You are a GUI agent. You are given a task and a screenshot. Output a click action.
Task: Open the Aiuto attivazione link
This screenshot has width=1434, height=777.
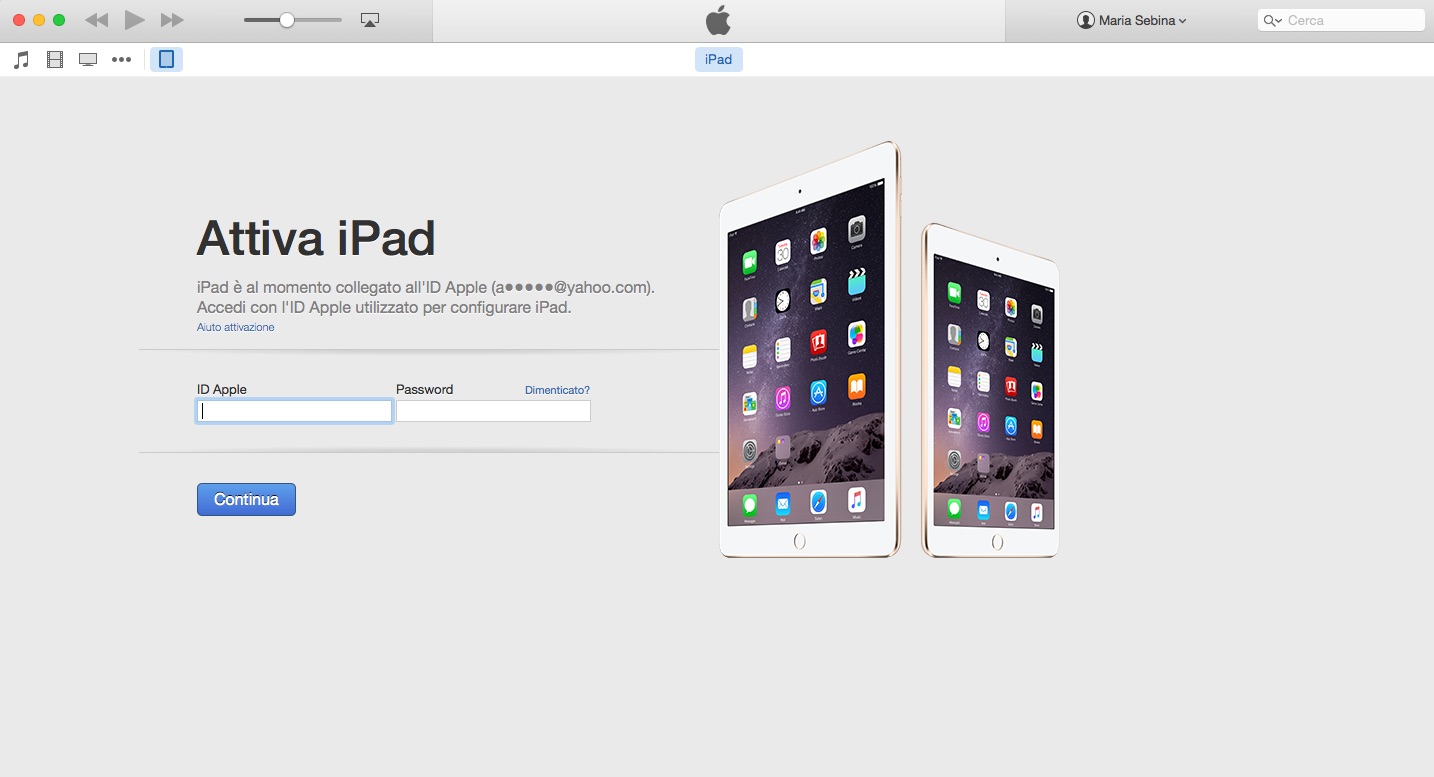(x=235, y=327)
